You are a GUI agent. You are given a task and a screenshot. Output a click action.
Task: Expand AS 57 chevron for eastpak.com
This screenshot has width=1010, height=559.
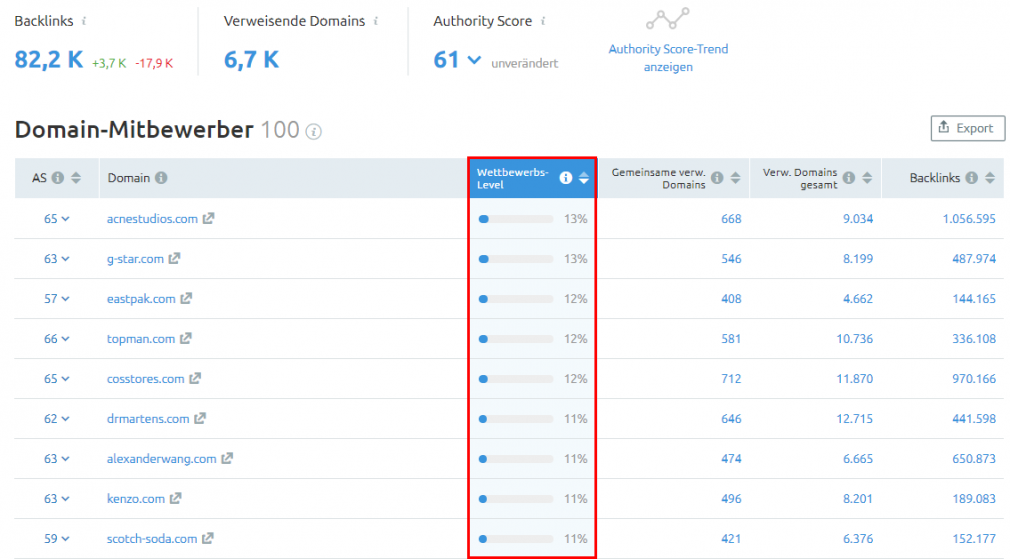click(65, 299)
